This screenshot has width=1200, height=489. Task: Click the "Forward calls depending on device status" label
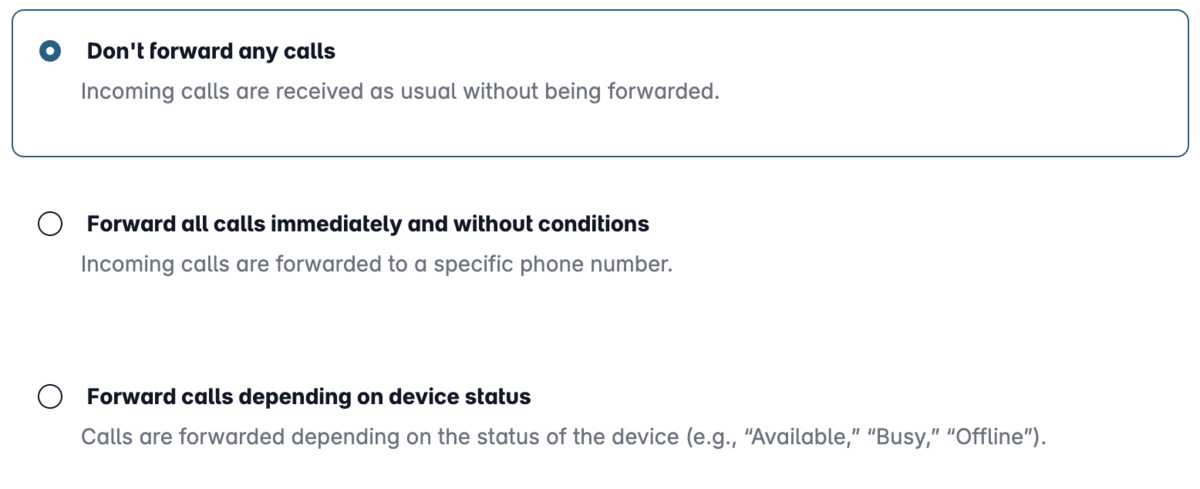309,397
